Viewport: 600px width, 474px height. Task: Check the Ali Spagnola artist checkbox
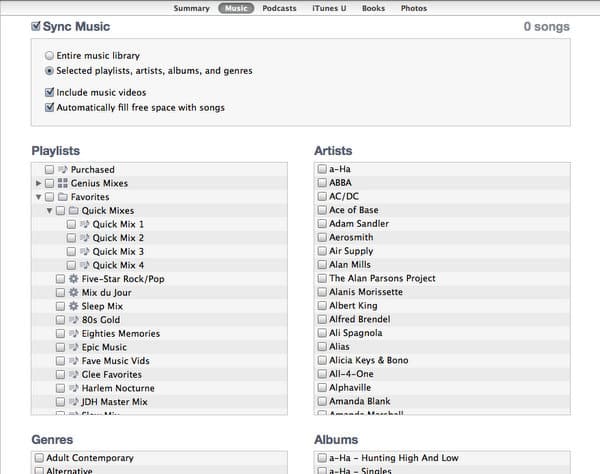(x=322, y=333)
